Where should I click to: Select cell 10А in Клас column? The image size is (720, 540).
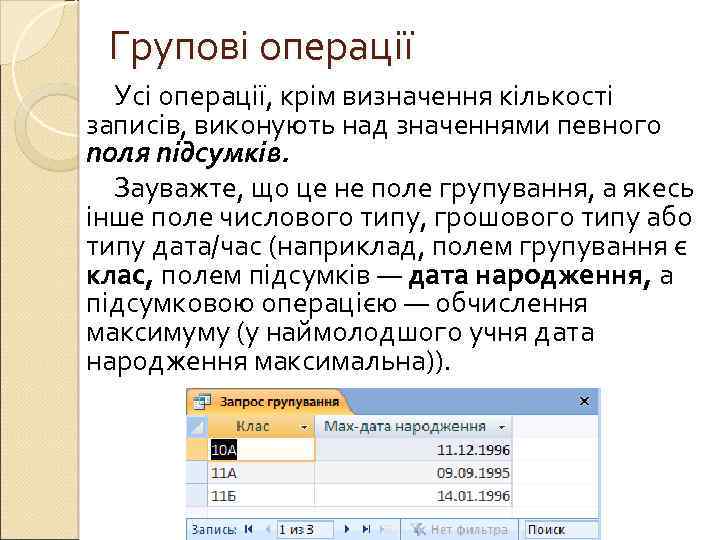(x=261, y=449)
